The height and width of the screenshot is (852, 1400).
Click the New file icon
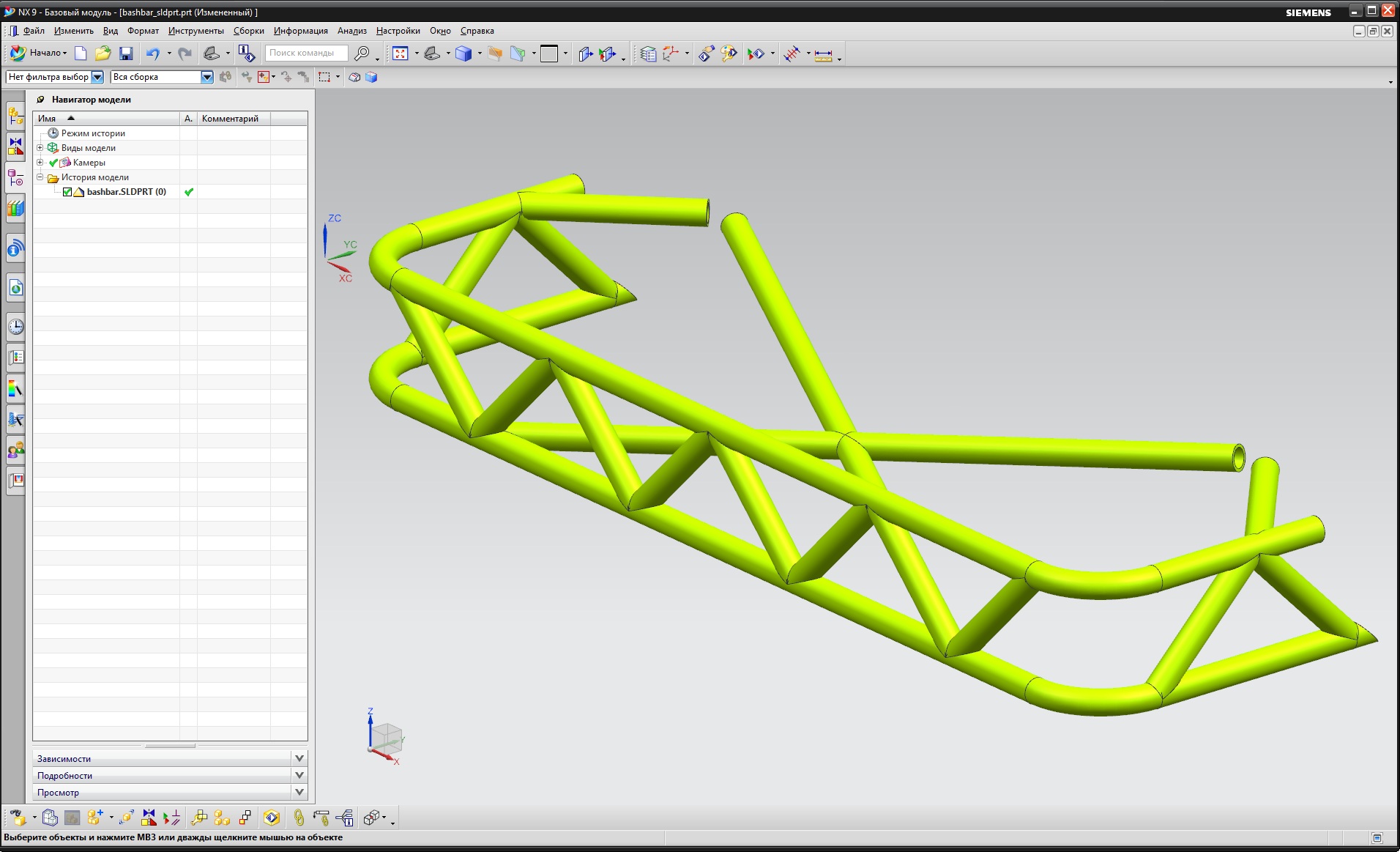[81, 53]
